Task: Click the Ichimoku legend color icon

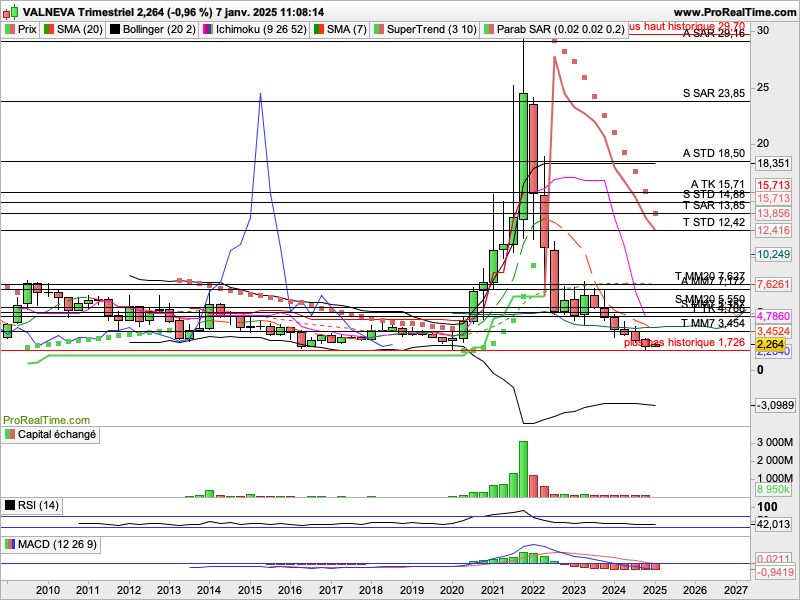Action: coord(207,30)
